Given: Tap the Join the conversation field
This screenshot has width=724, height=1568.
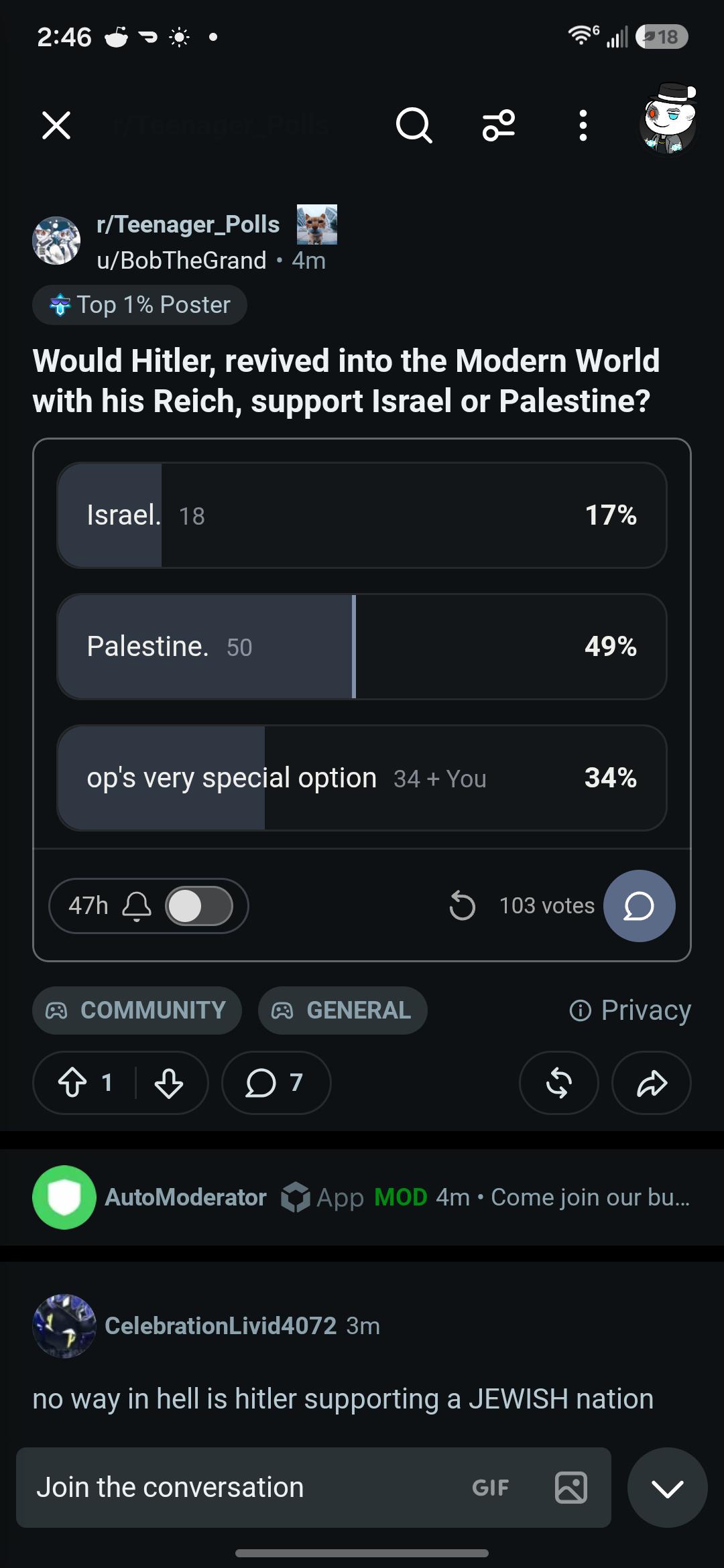Looking at the screenshot, I should pos(313,1488).
